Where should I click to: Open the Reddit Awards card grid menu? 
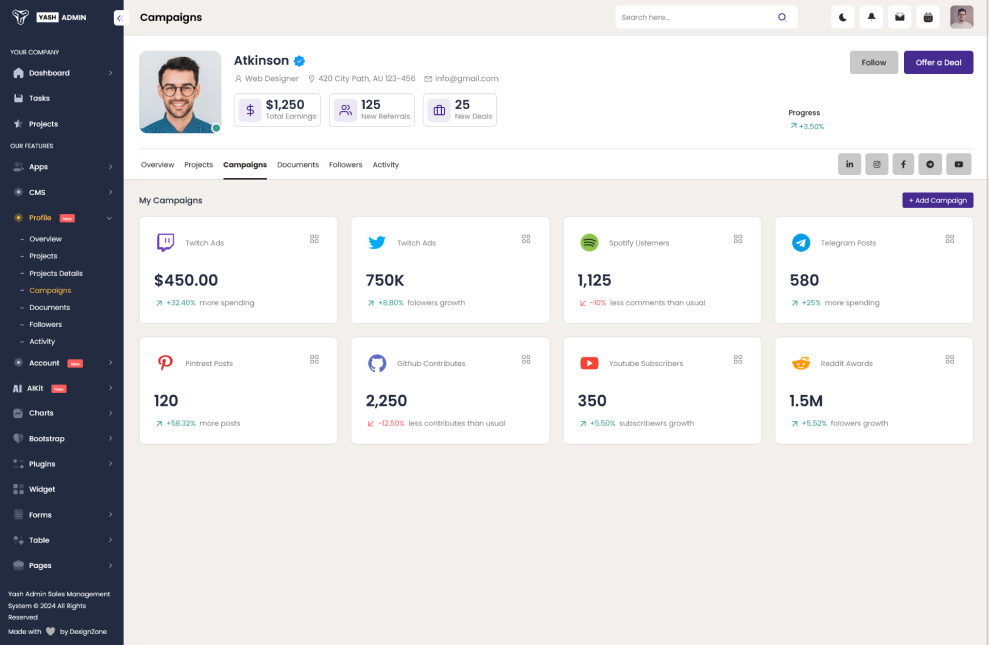[x=950, y=359]
